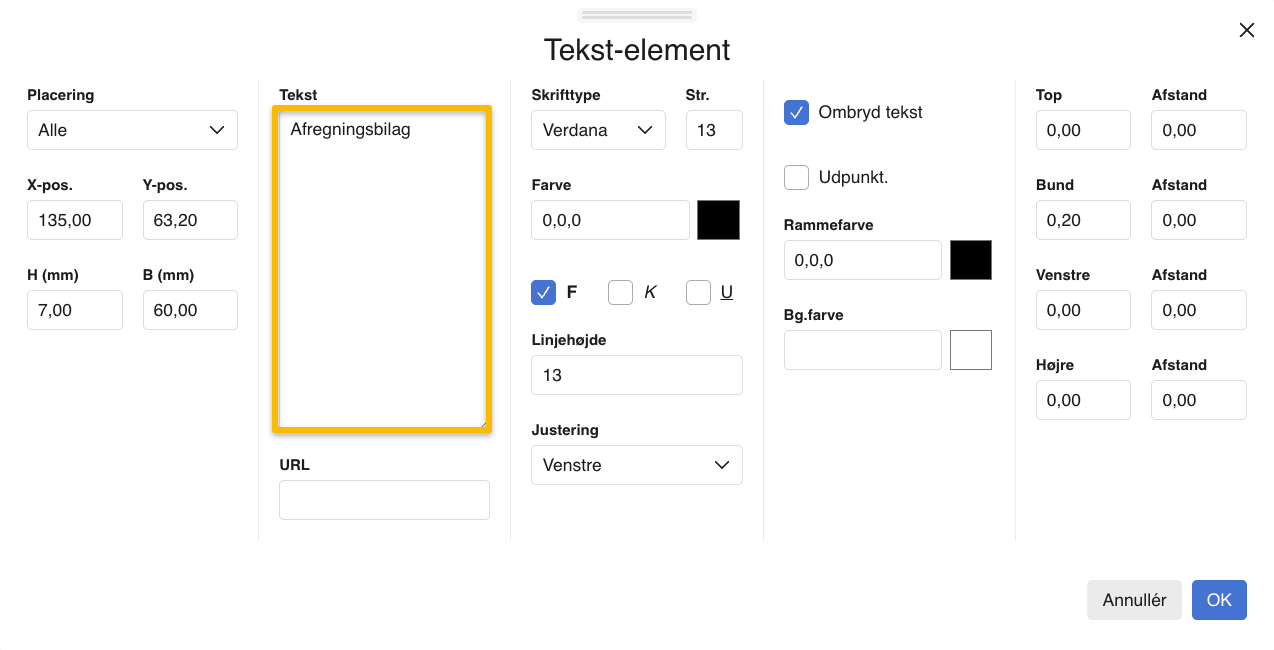Viewport: 1274px width, 650px height.
Task: Enable the K (italic) checkbox
Action: [620, 292]
